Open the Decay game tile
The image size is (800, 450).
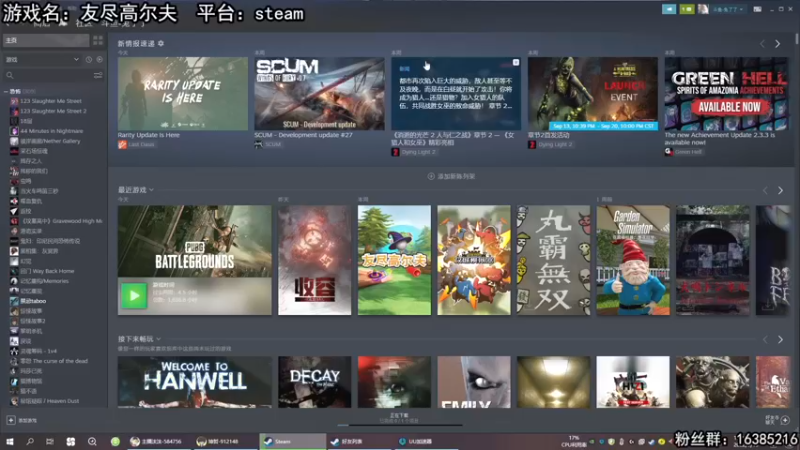point(315,382)
